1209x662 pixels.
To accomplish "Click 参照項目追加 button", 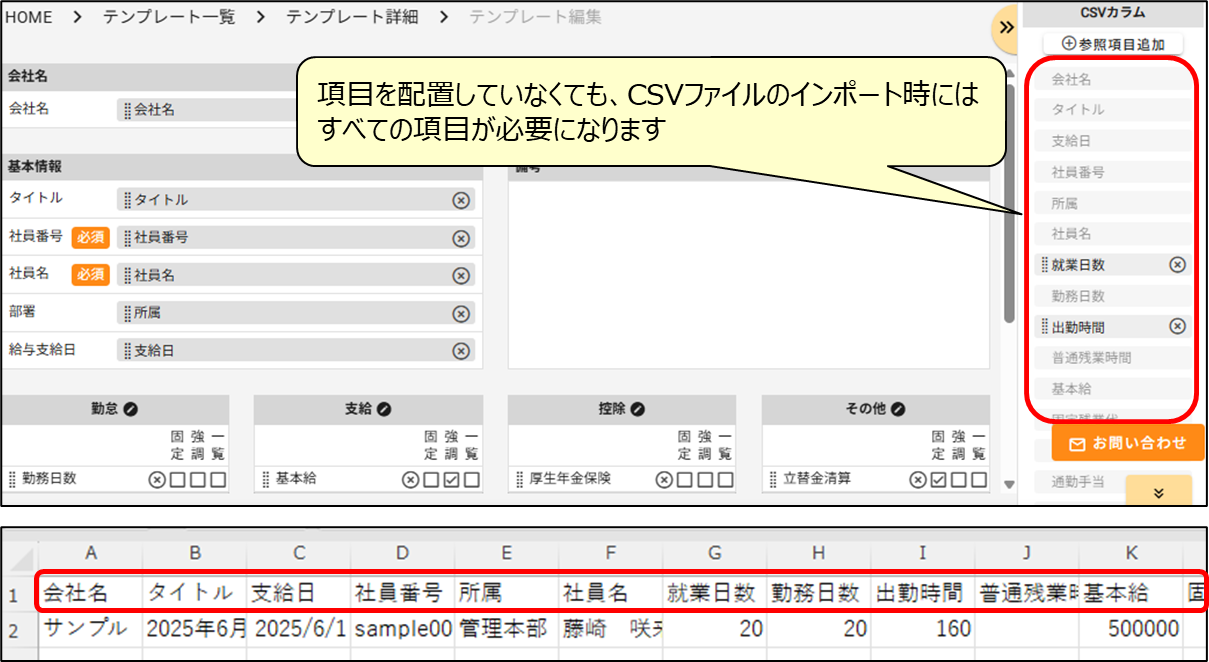I will pyautogui.click(x=1112, y=43).
